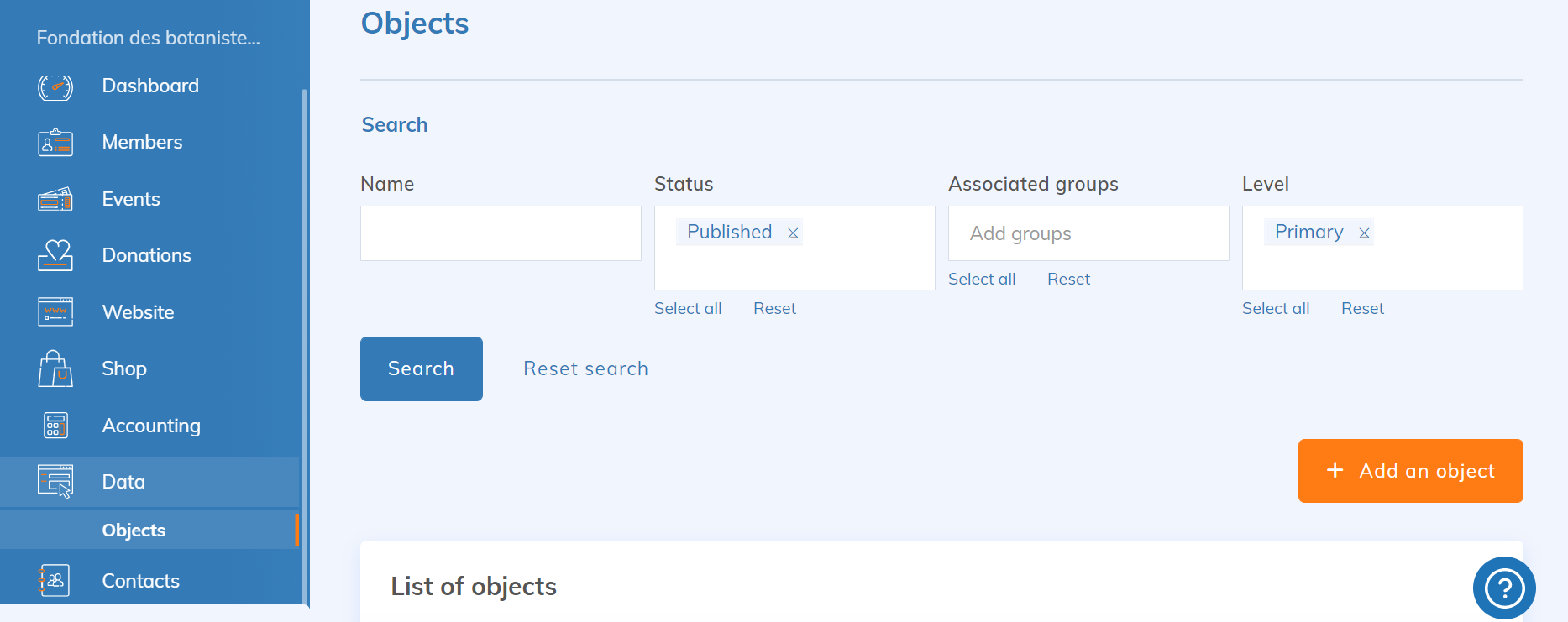The height and width of the screenshot is (622, 1568).
Task: Click the Reset search link
Action: (585, 368)
